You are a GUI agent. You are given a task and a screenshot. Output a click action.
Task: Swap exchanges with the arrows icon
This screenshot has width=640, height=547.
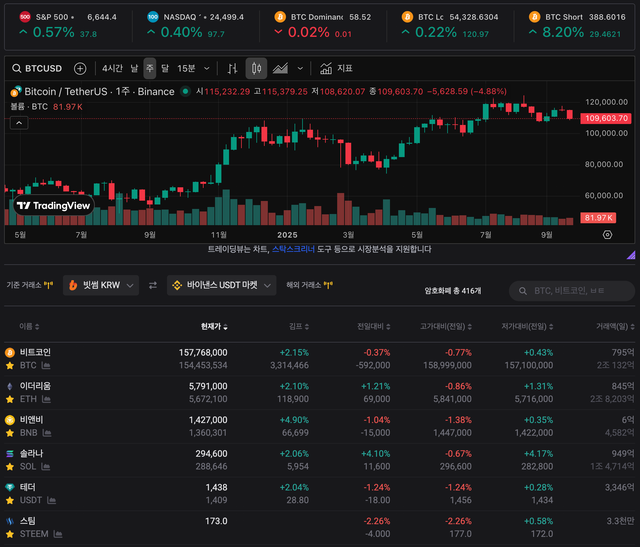click(x=153, y=285)
